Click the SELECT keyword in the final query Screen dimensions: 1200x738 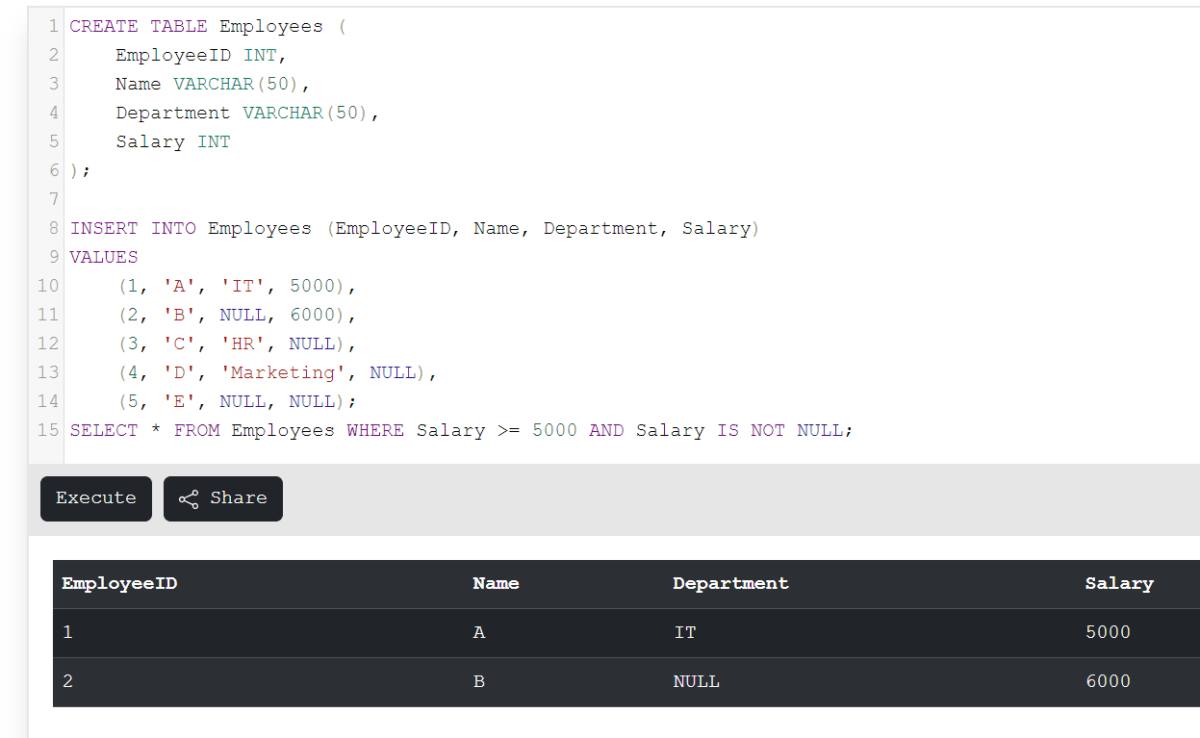click(104, 430)
